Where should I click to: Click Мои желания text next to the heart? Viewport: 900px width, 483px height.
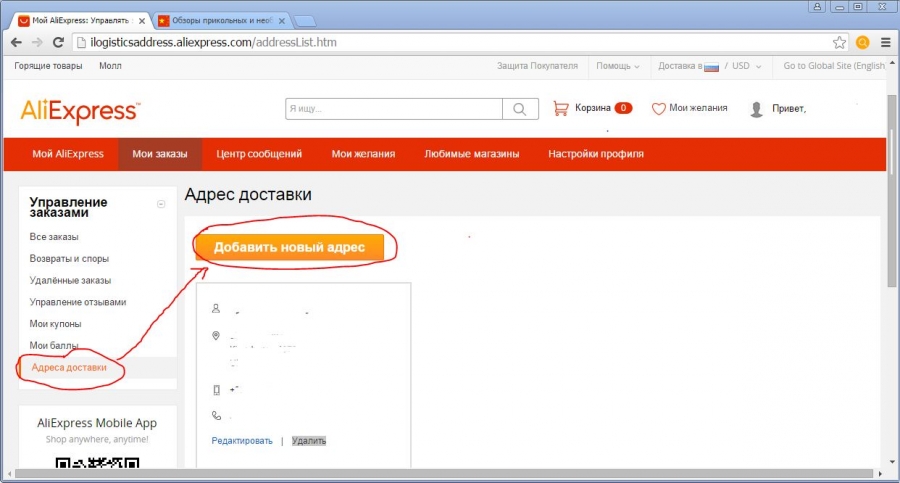click(x=698, y=108)
